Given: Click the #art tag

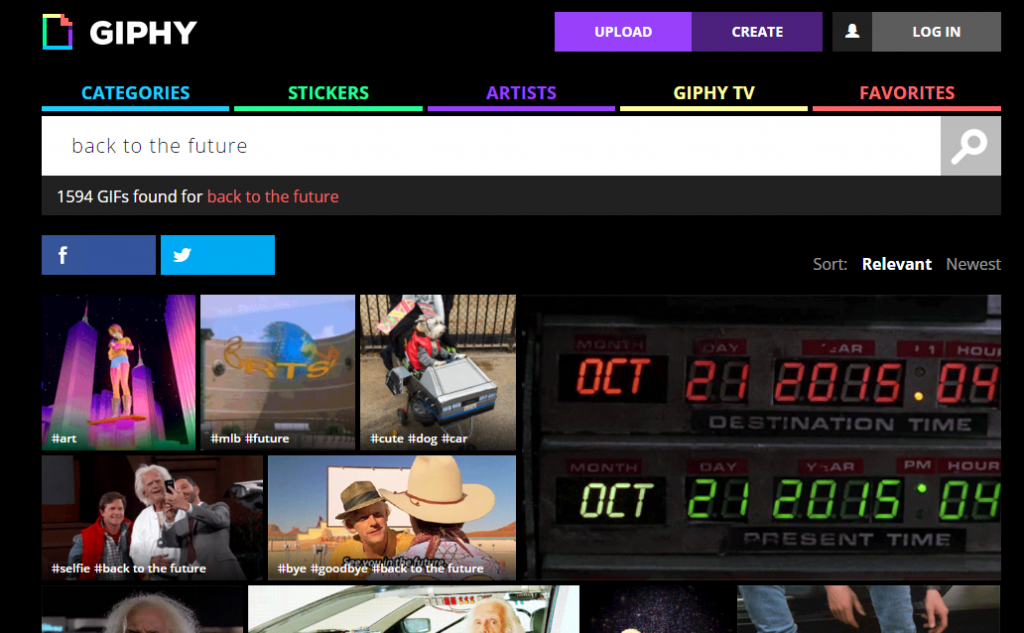Looking at the screenshot, I should [64, 438].
